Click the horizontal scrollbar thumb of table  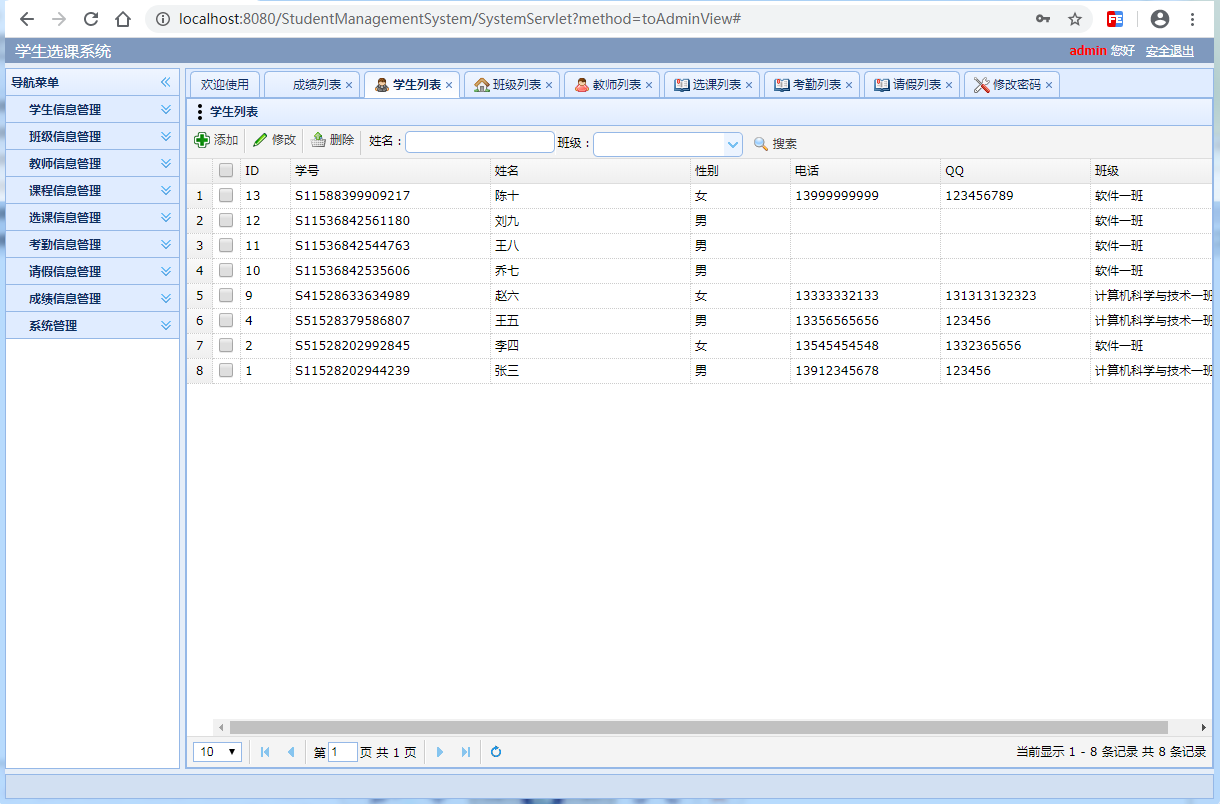[698, 727]
